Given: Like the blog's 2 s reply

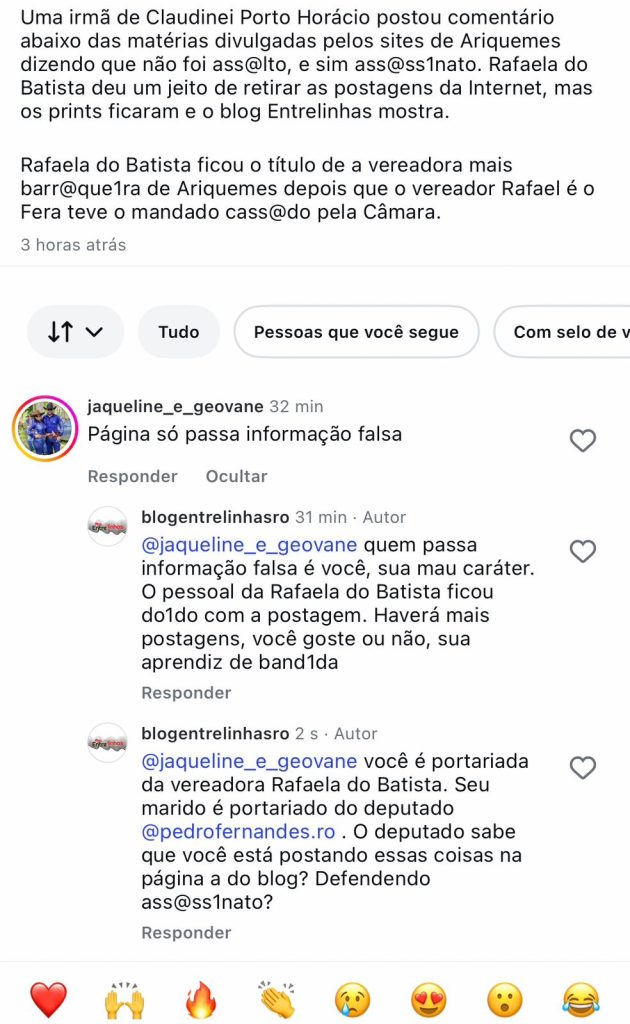Looking at the screenshot, I should 582,768.
